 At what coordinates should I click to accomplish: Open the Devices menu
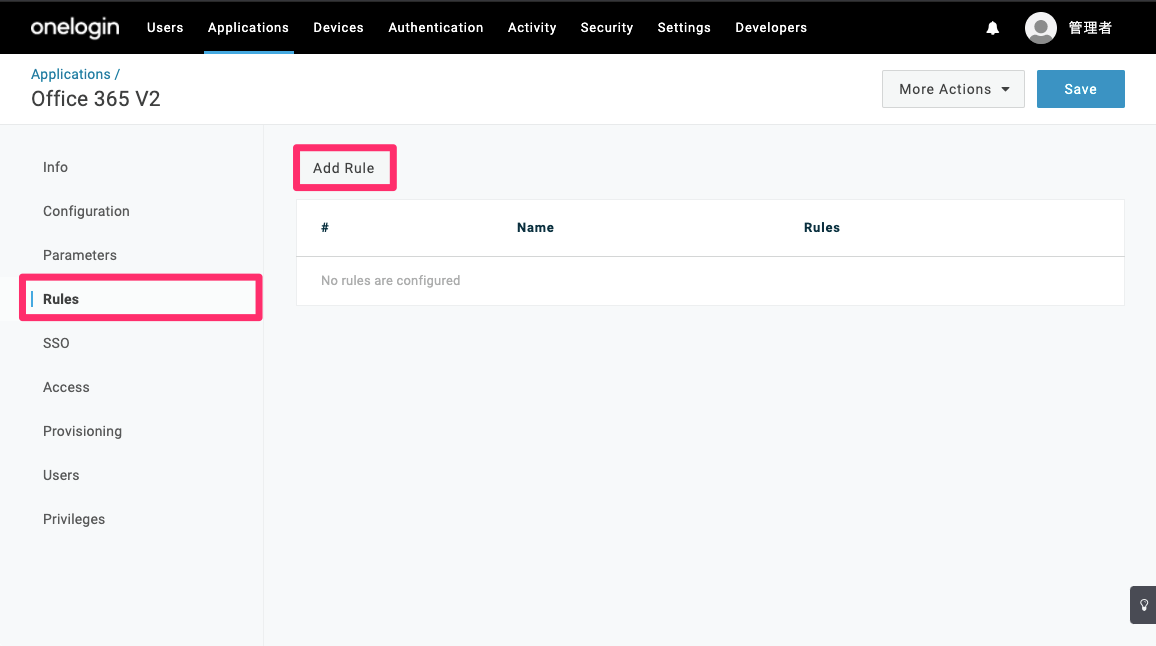click(x=338, y=27)
